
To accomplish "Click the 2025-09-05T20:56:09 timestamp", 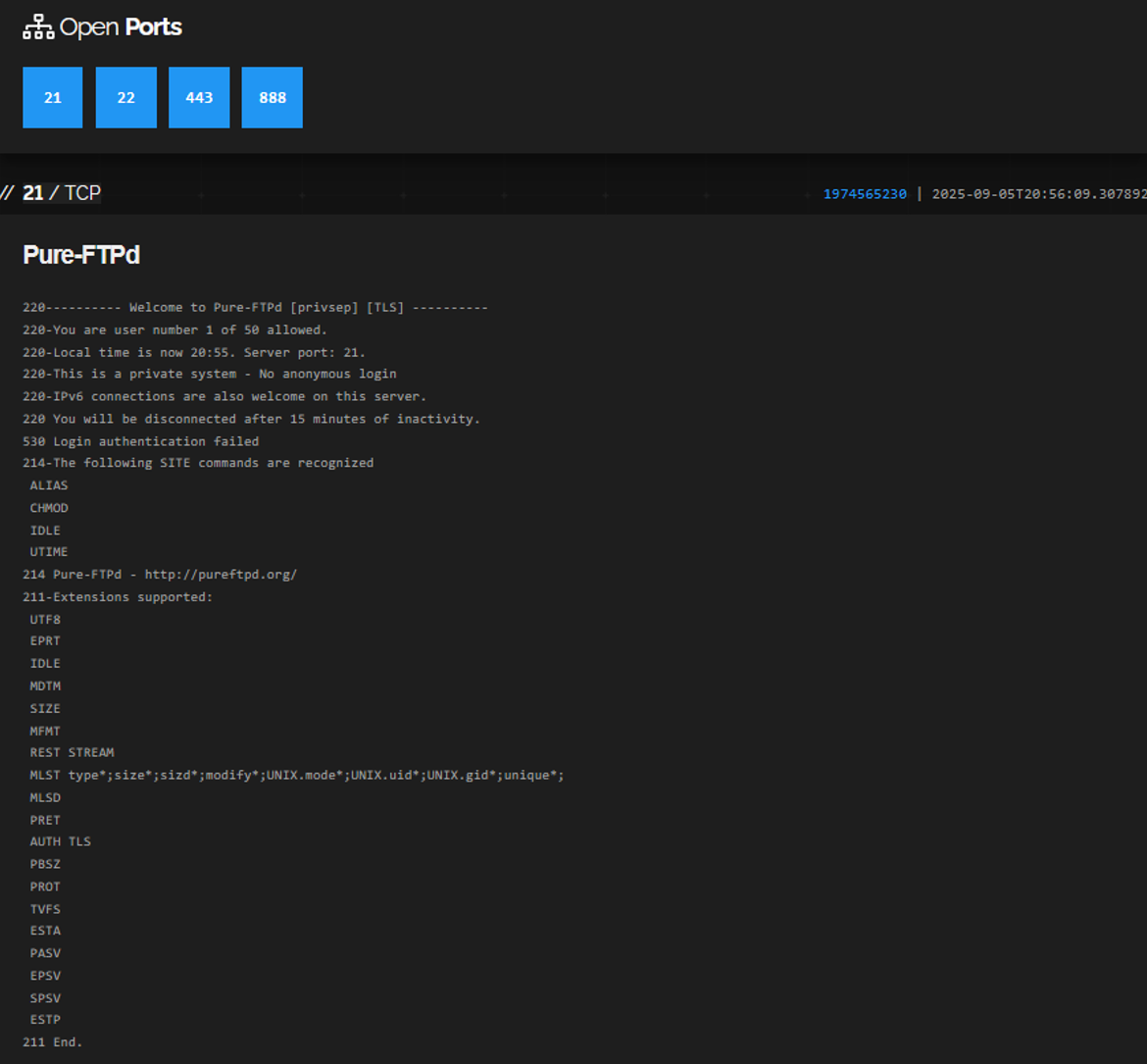I will coord(1039,194).
